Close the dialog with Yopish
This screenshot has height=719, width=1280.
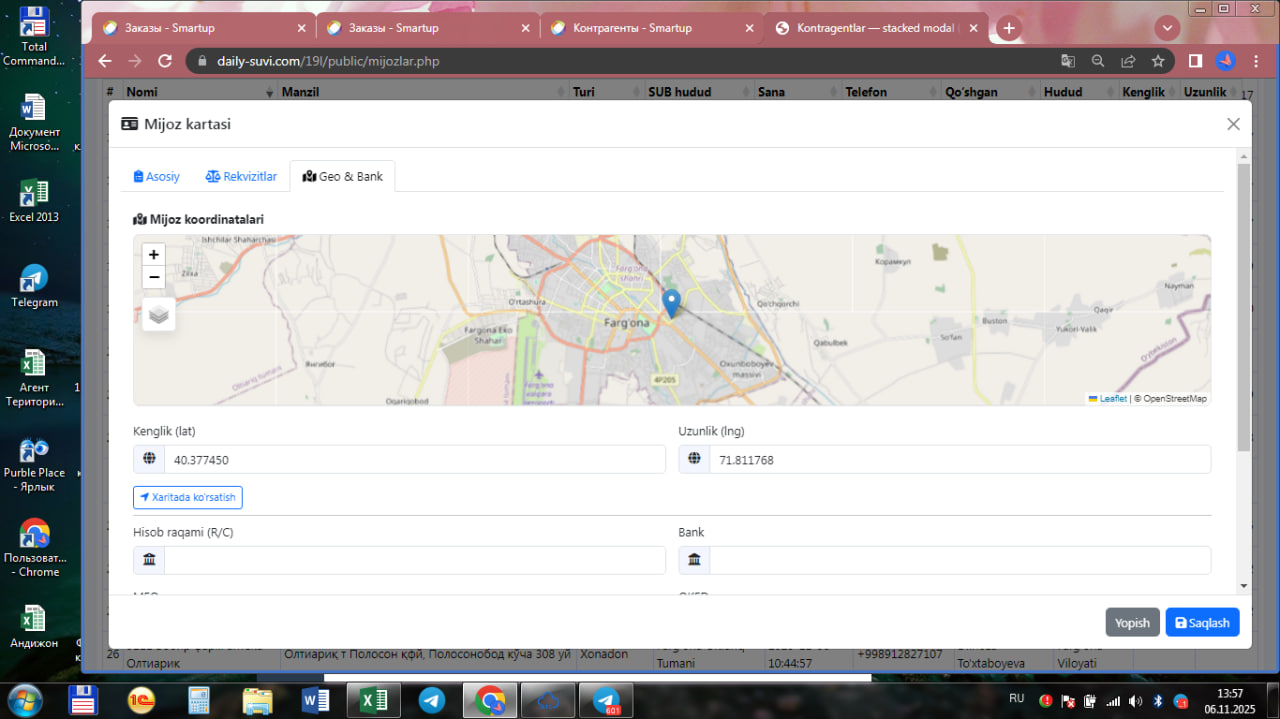click(x=1132, y=622)
